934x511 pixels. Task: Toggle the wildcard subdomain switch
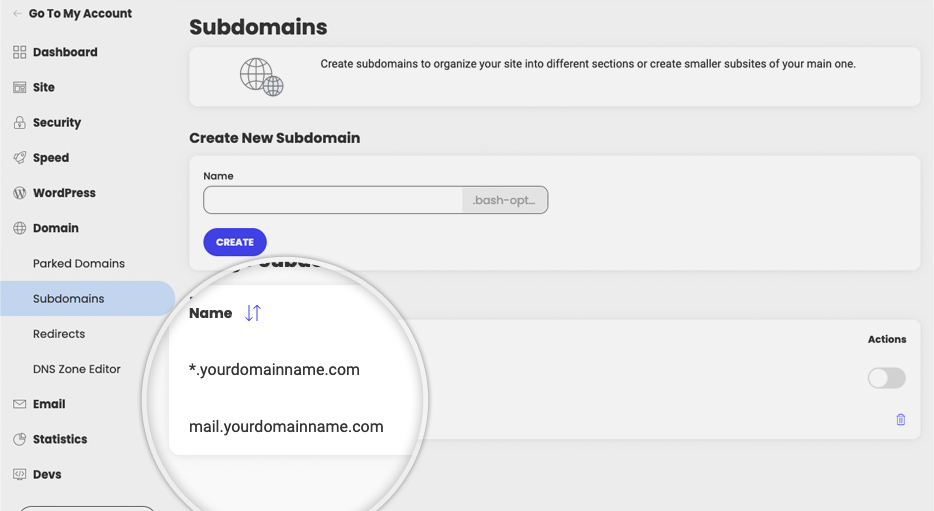click(886, 378)
